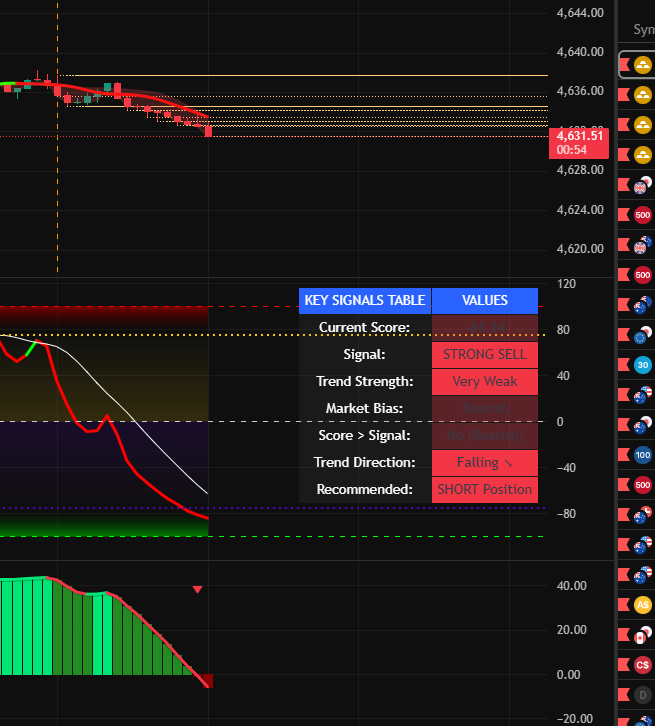Click the "STRONG SELL" signal value cell
Screen dimensions: 655x726
point(484,354)
